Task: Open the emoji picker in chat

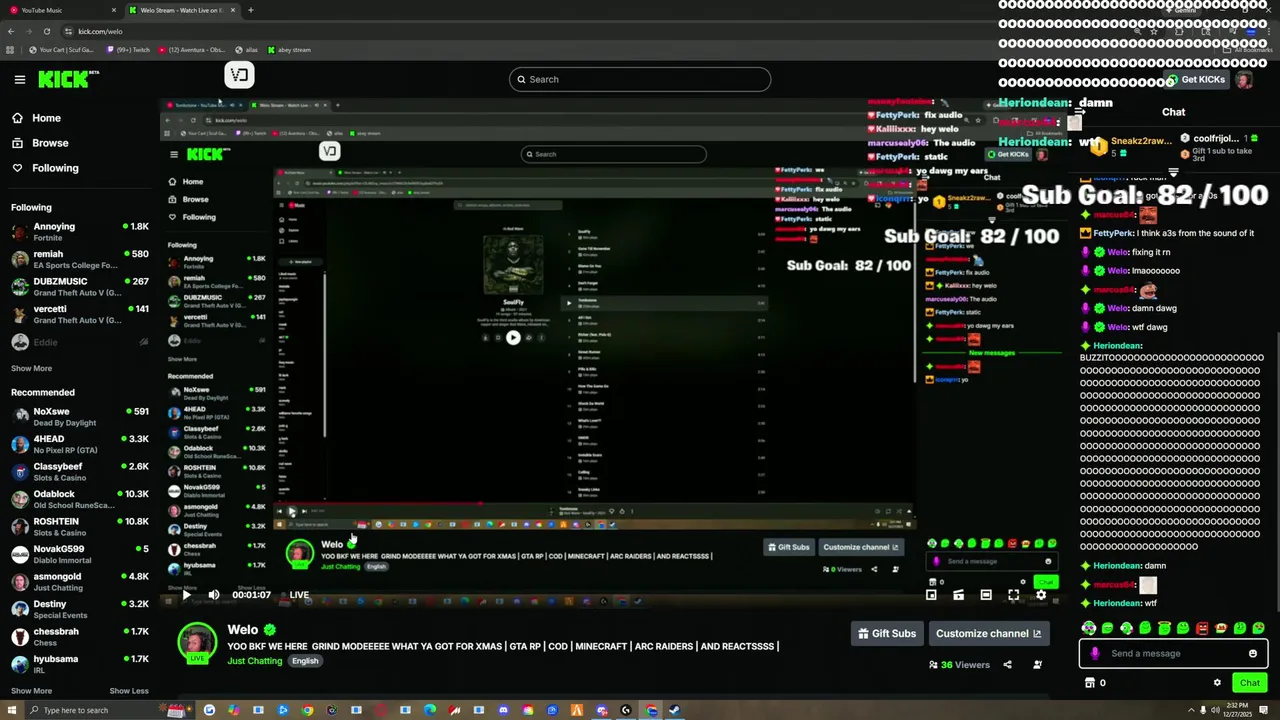Action: pyautogui.click(x=1252, y=654)
